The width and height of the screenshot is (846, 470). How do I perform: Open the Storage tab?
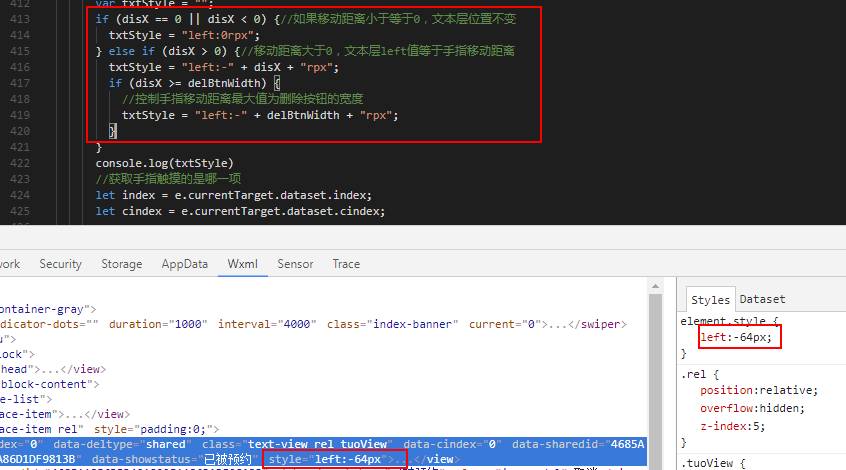point(122,264)
